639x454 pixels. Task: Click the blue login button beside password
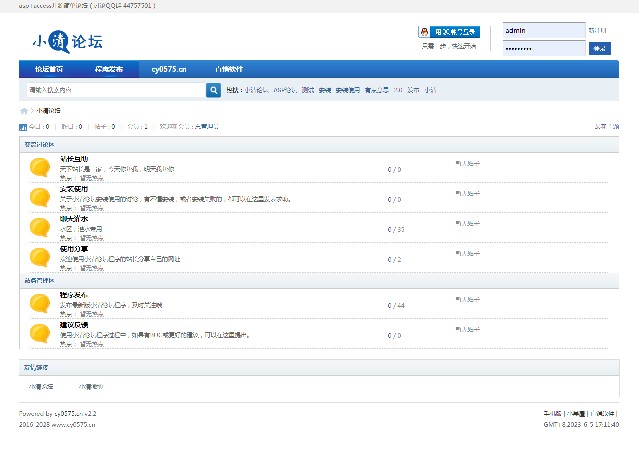(599, 48)
